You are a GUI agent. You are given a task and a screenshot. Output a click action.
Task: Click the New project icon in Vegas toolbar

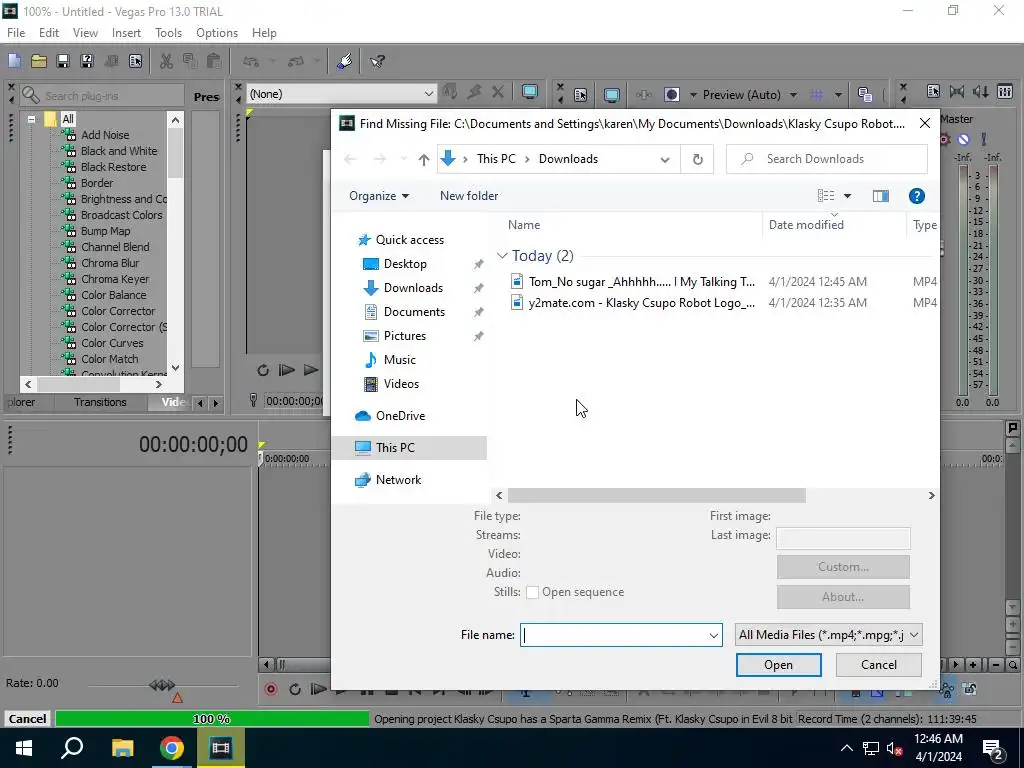14,61
